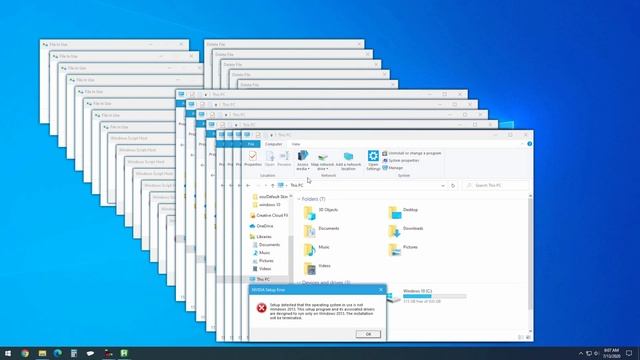Click Pictures under Libraries in sidebar
The width and height of the screenshot is (640, 360).
pos(263,261)
